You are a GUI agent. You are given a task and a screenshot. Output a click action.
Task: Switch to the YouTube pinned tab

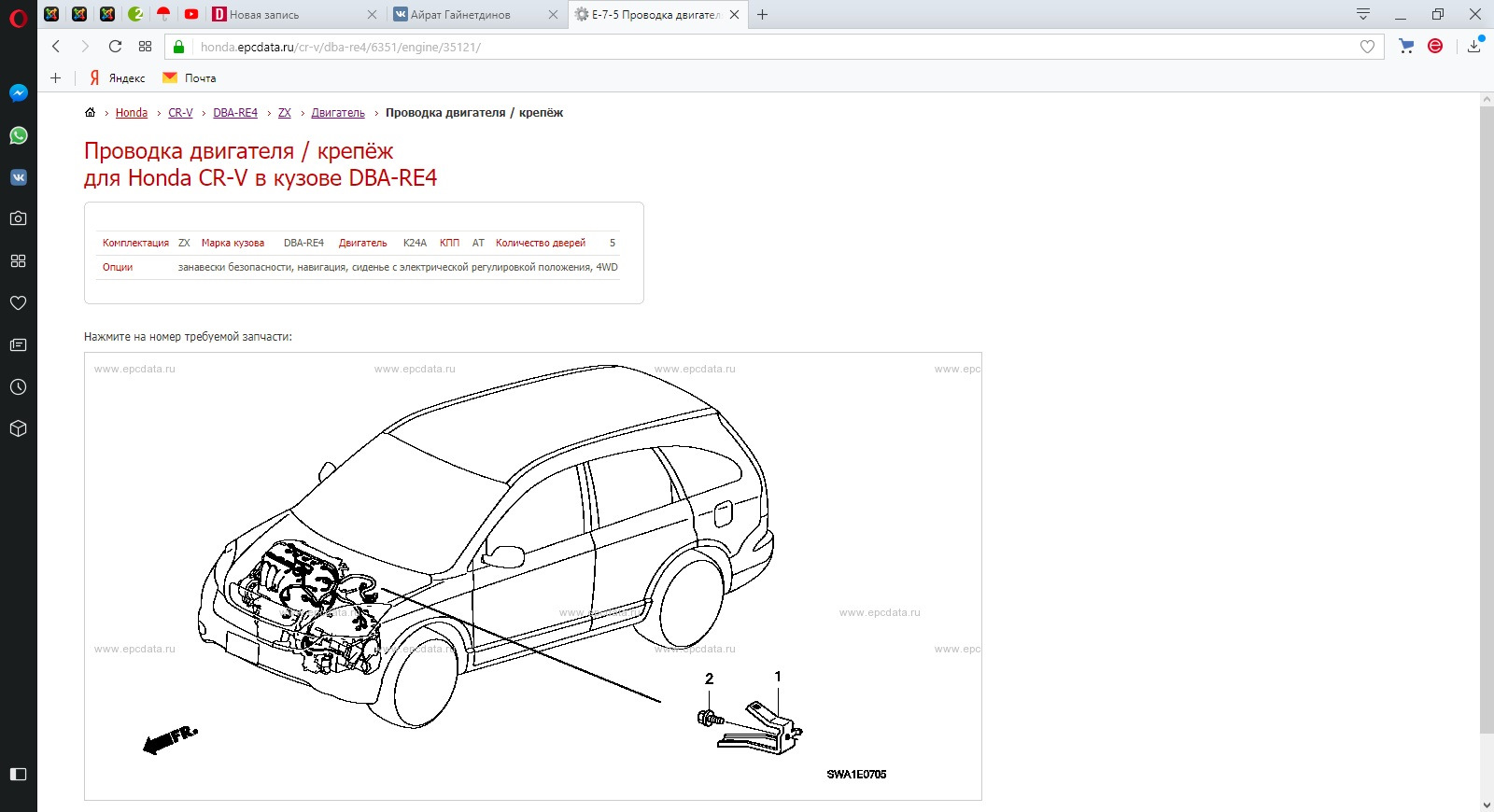click(191, 14)
